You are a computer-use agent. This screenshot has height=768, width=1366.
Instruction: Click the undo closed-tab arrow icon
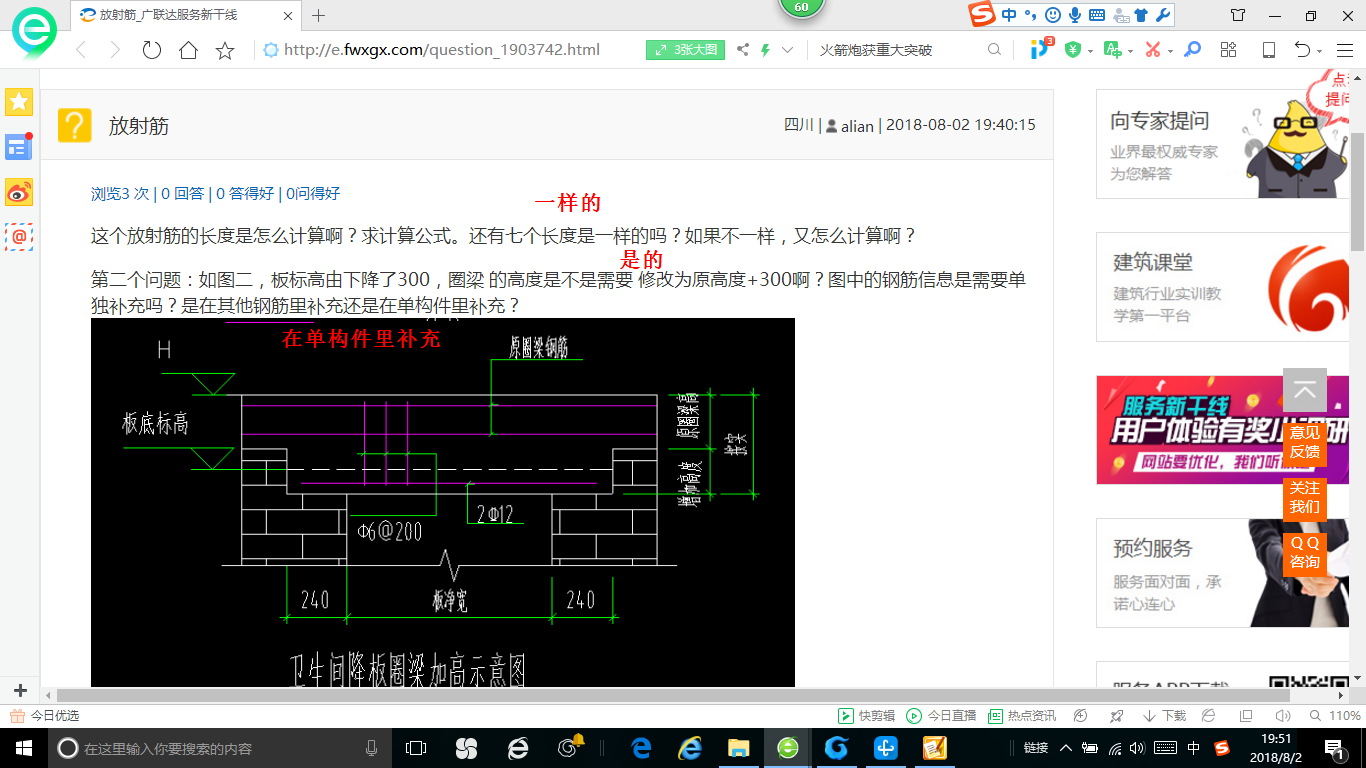click(x=1302, y=50)
